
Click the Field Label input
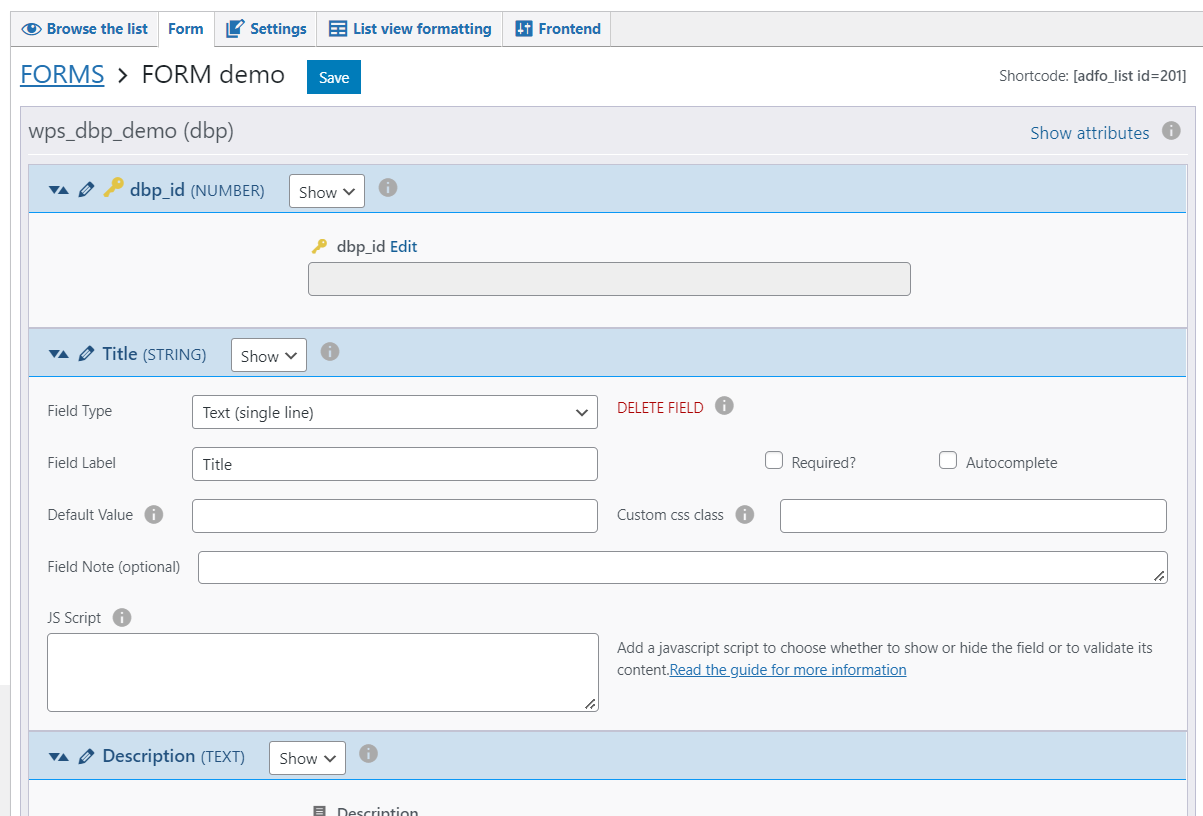394,464
